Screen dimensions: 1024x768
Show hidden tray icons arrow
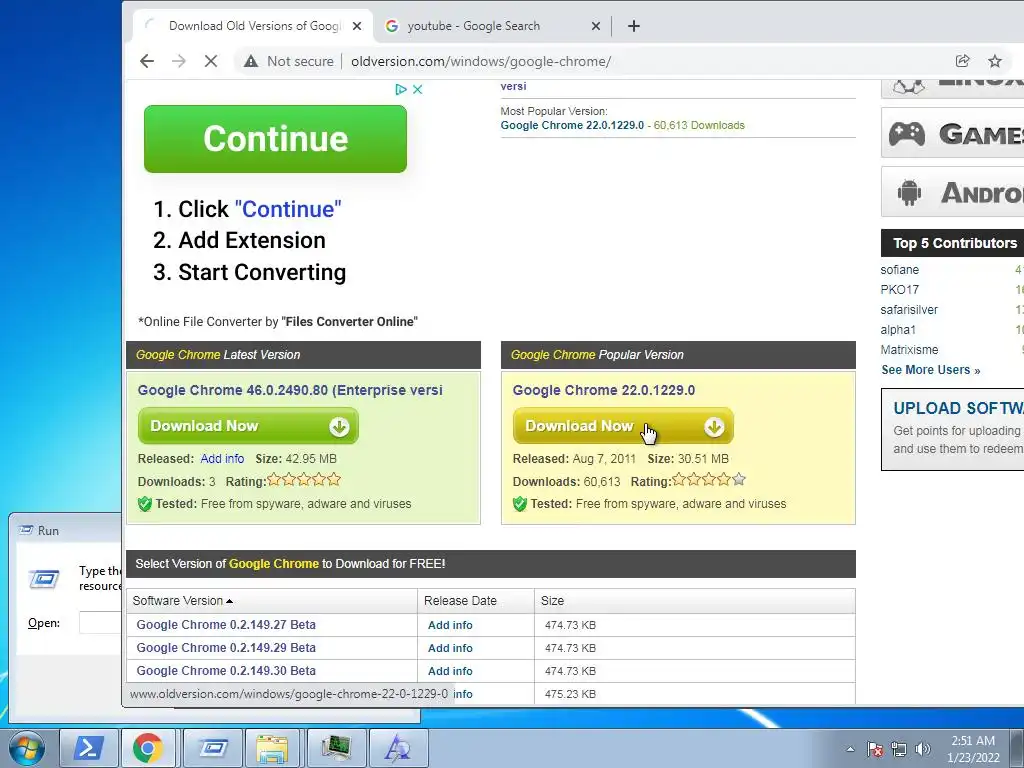850,749
